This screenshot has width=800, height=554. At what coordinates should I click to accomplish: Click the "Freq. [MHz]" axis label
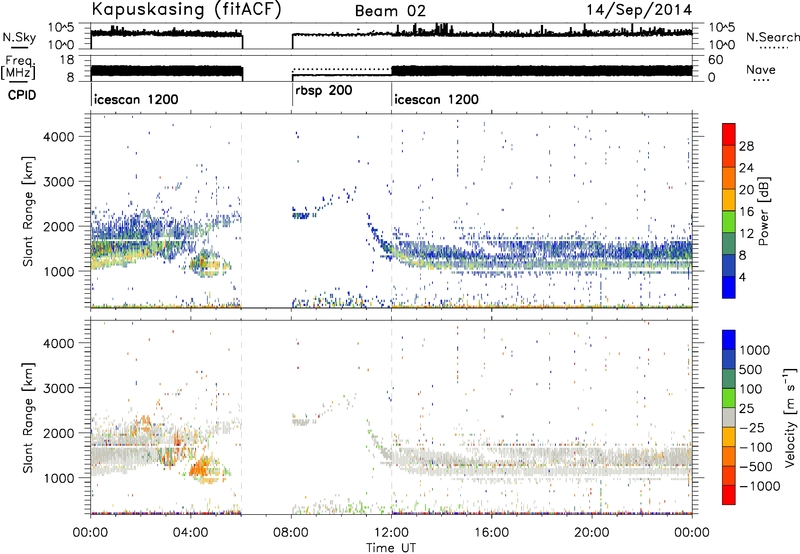coord(18,68)
